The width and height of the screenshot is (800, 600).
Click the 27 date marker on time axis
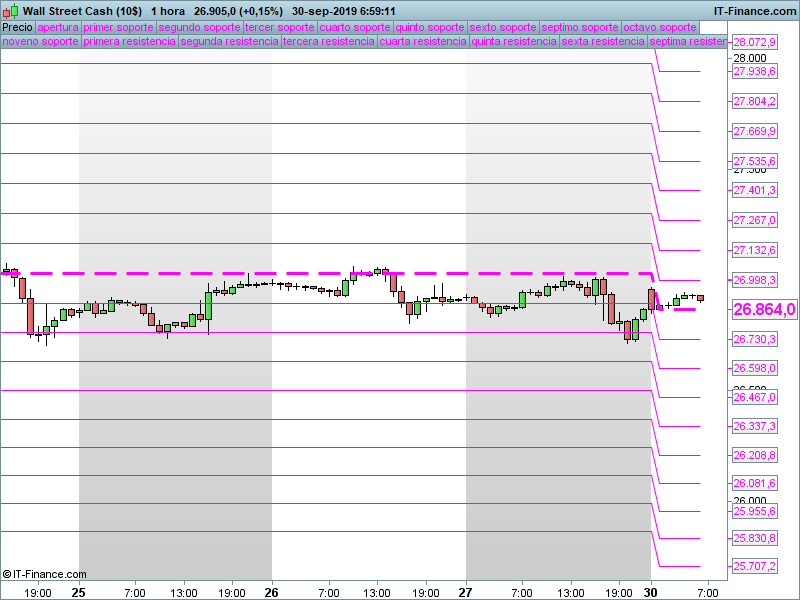click(466, 592)
